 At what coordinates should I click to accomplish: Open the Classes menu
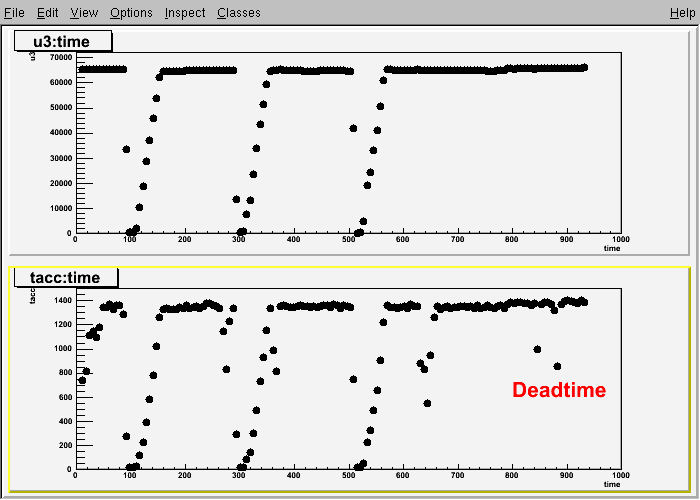pos(239,12)
